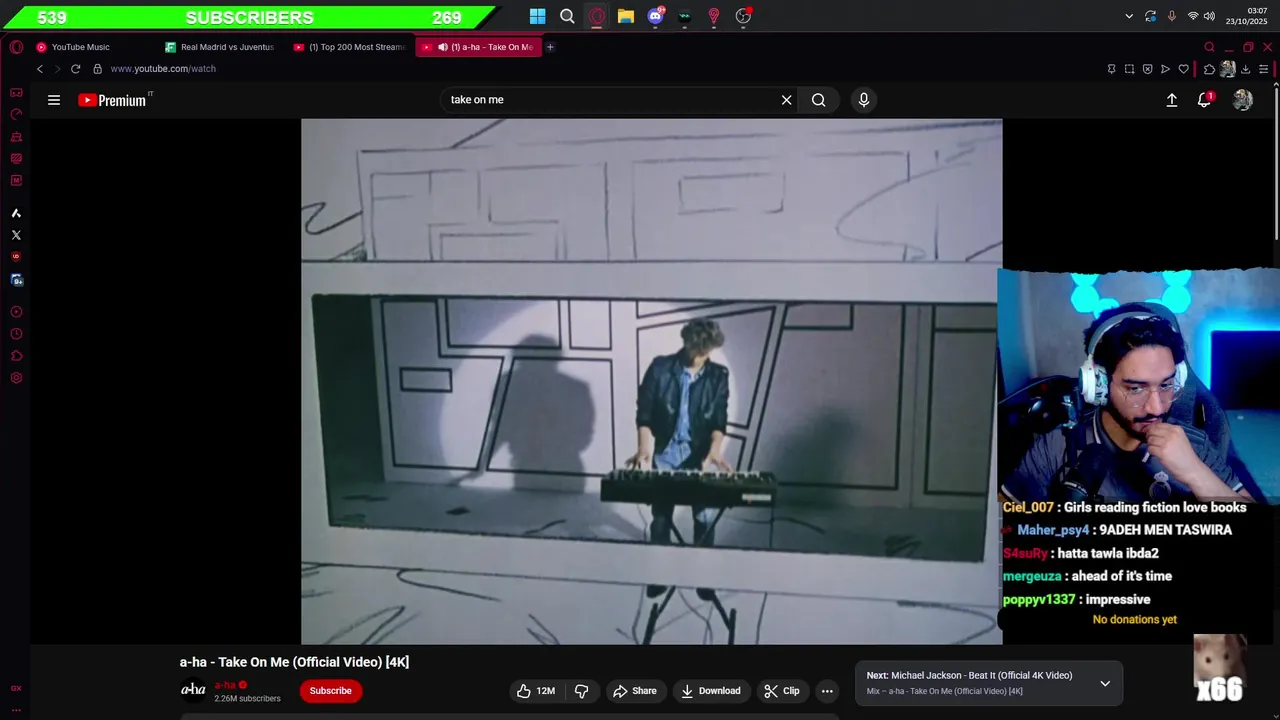Open the browser Downloads icon

coord(1246,69)
